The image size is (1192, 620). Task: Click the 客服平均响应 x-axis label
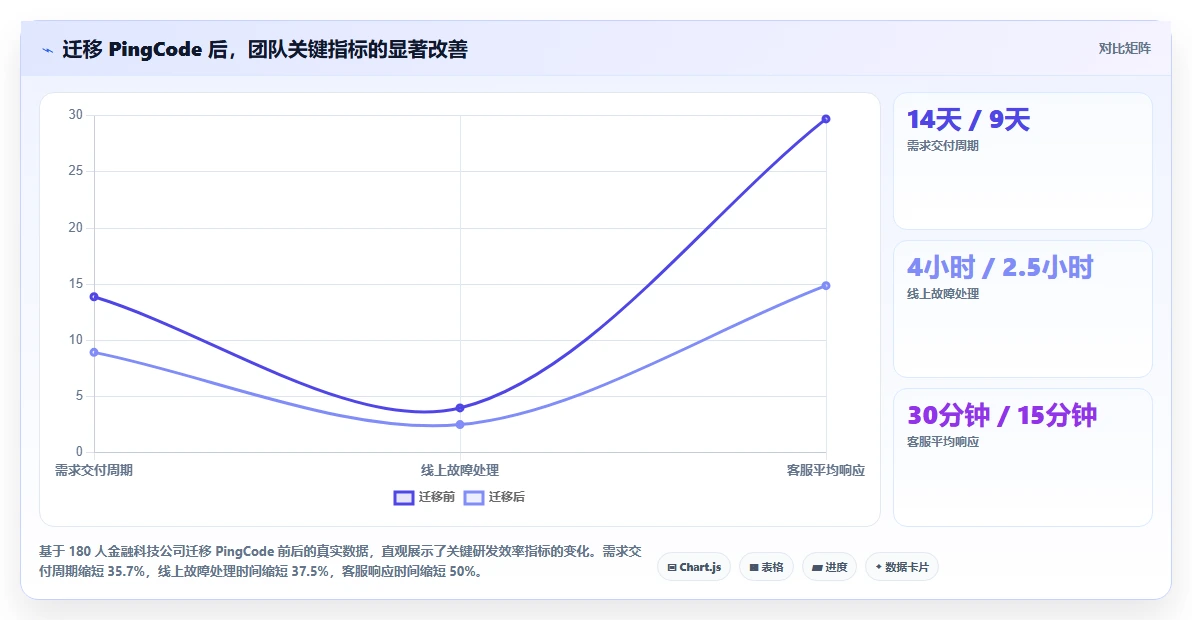coord(826,470)
